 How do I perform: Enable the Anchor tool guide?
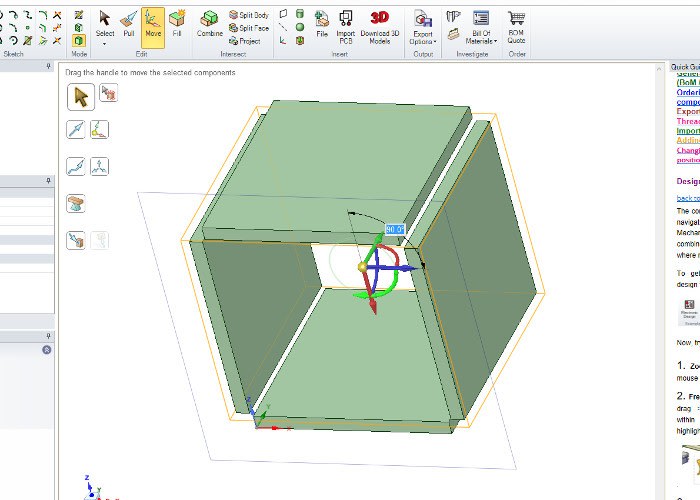(99, 129)
